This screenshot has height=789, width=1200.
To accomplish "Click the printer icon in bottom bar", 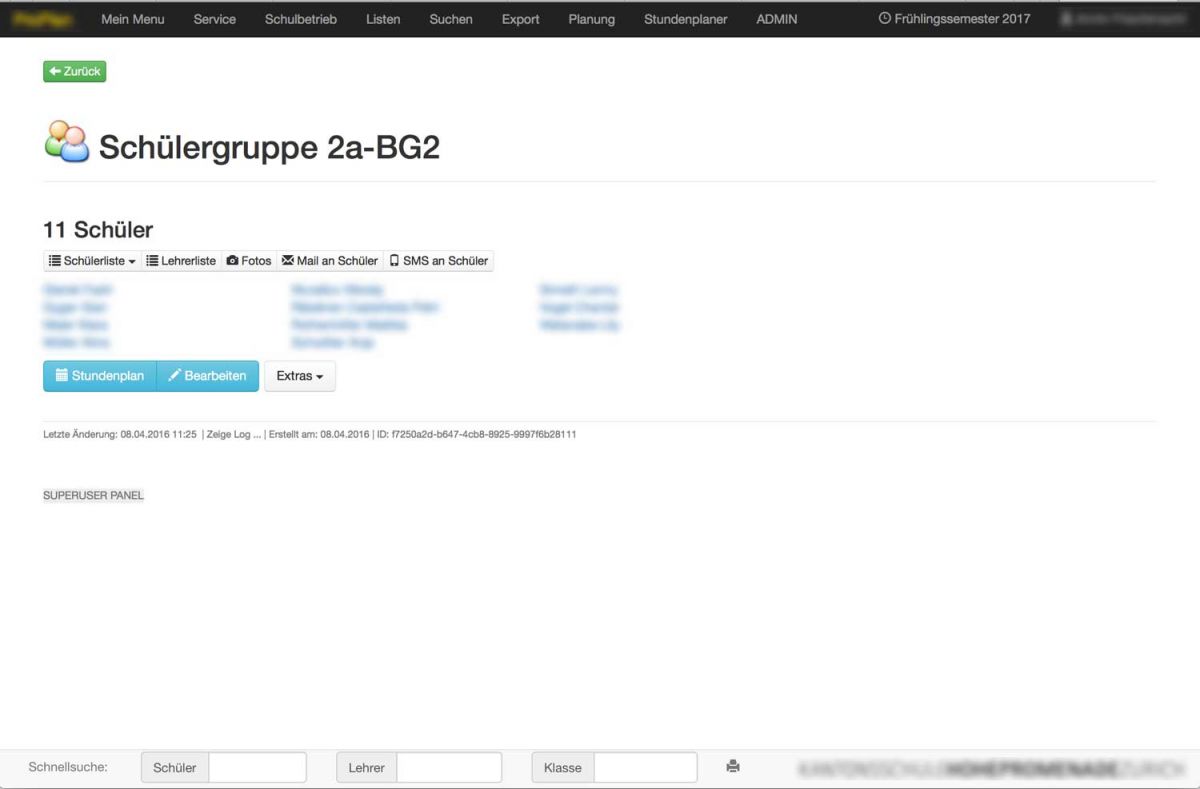I will (733, 767).
